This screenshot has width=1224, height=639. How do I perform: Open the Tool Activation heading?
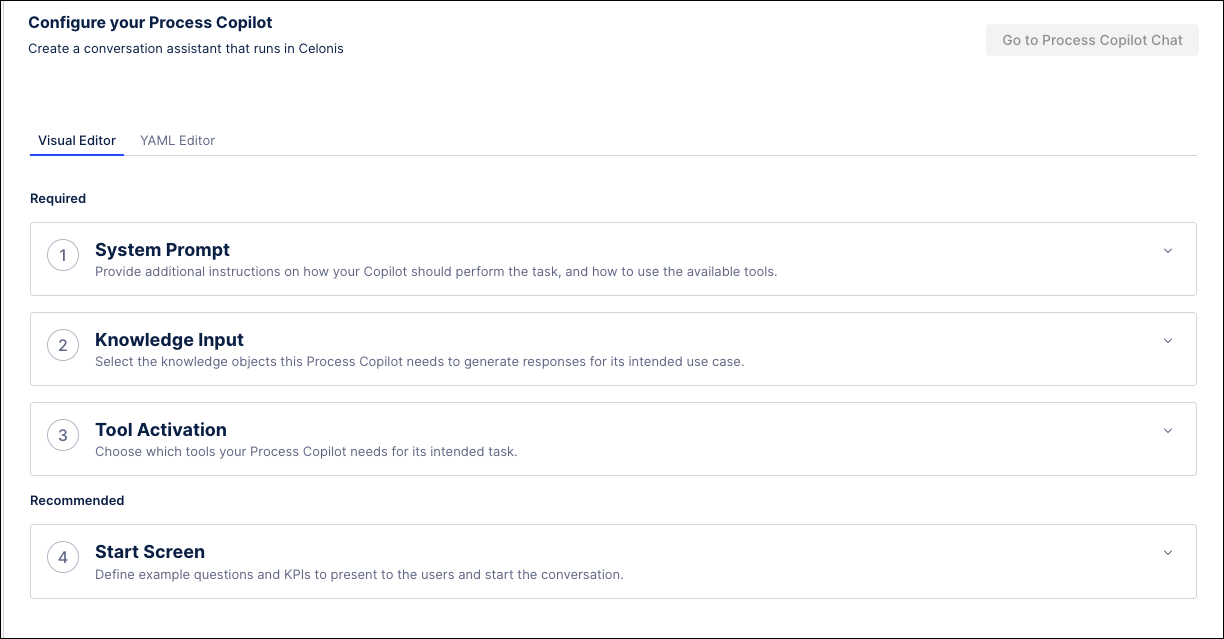coord(161,430)
